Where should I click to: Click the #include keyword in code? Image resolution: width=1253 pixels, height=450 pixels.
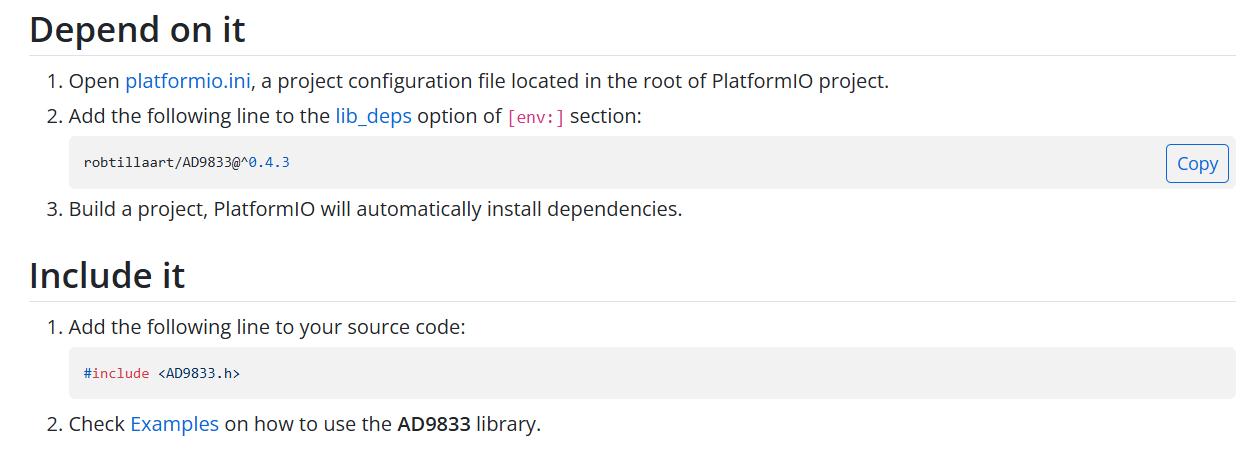(x=116, y=373)
